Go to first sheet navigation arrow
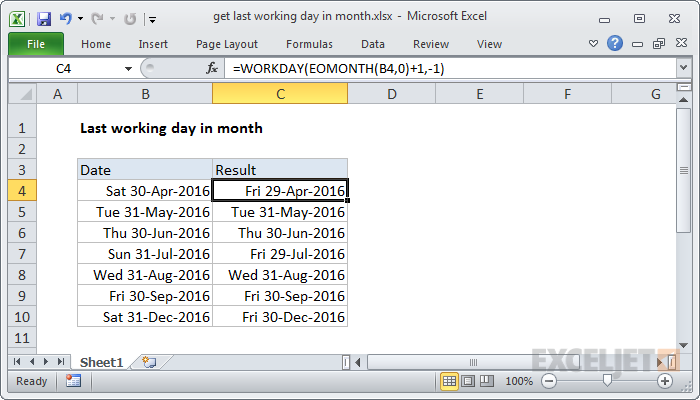The image size is (700, 400). coord(17,362)
